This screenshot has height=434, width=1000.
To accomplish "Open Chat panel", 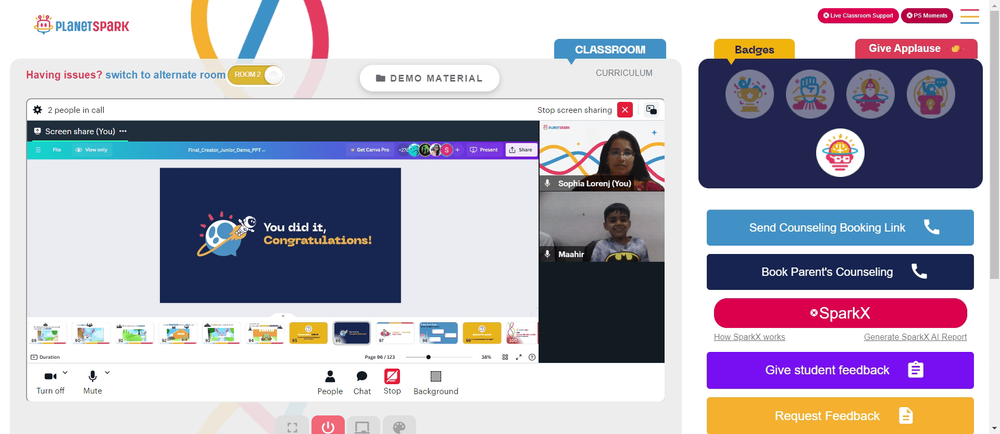I will click(362, 383).
